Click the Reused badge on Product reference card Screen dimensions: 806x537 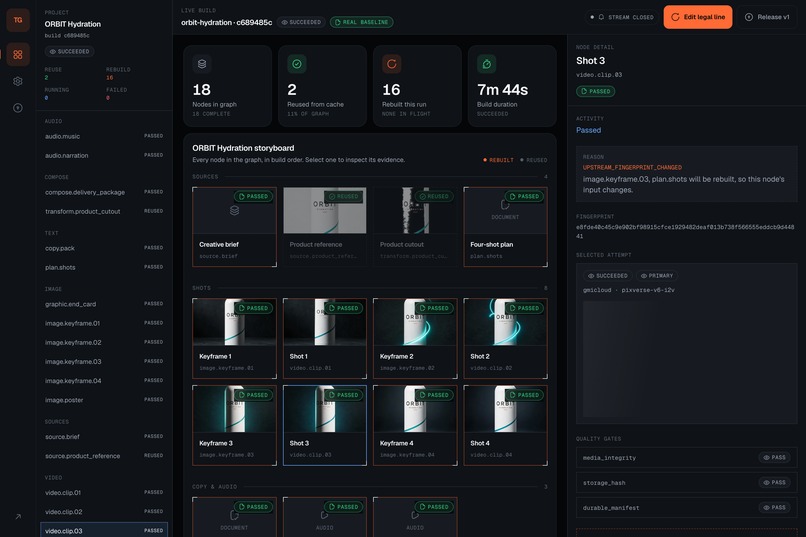343,196
